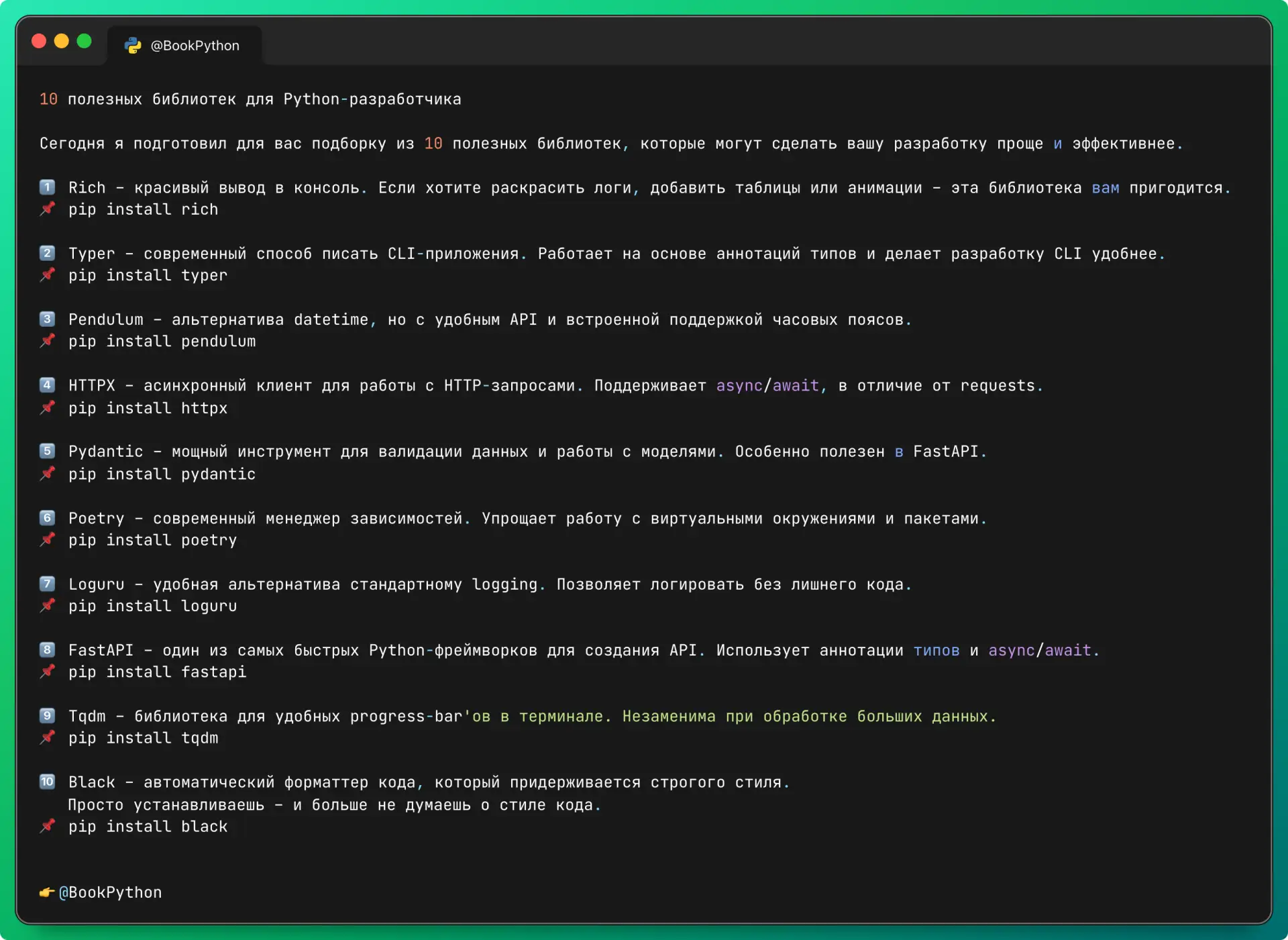Click blue word 'вам' in Rich line
Screen dimensions: 1288x940
(x=1106, y=188)
